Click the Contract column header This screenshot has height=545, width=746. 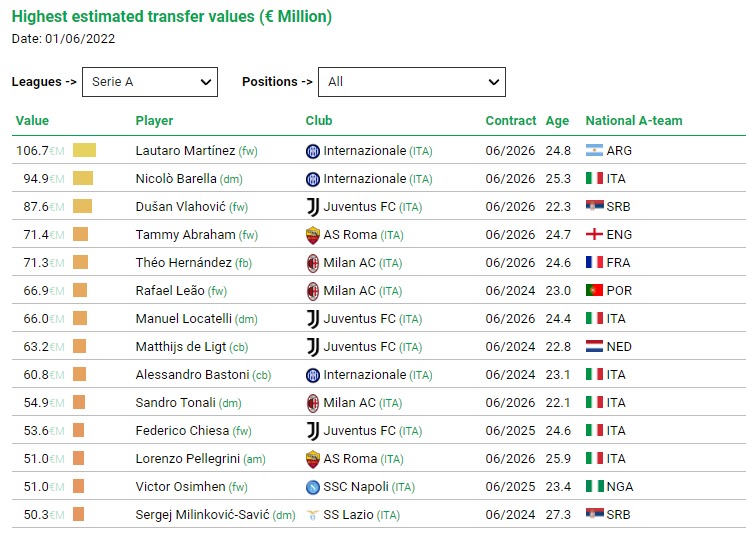pos(510,121)
